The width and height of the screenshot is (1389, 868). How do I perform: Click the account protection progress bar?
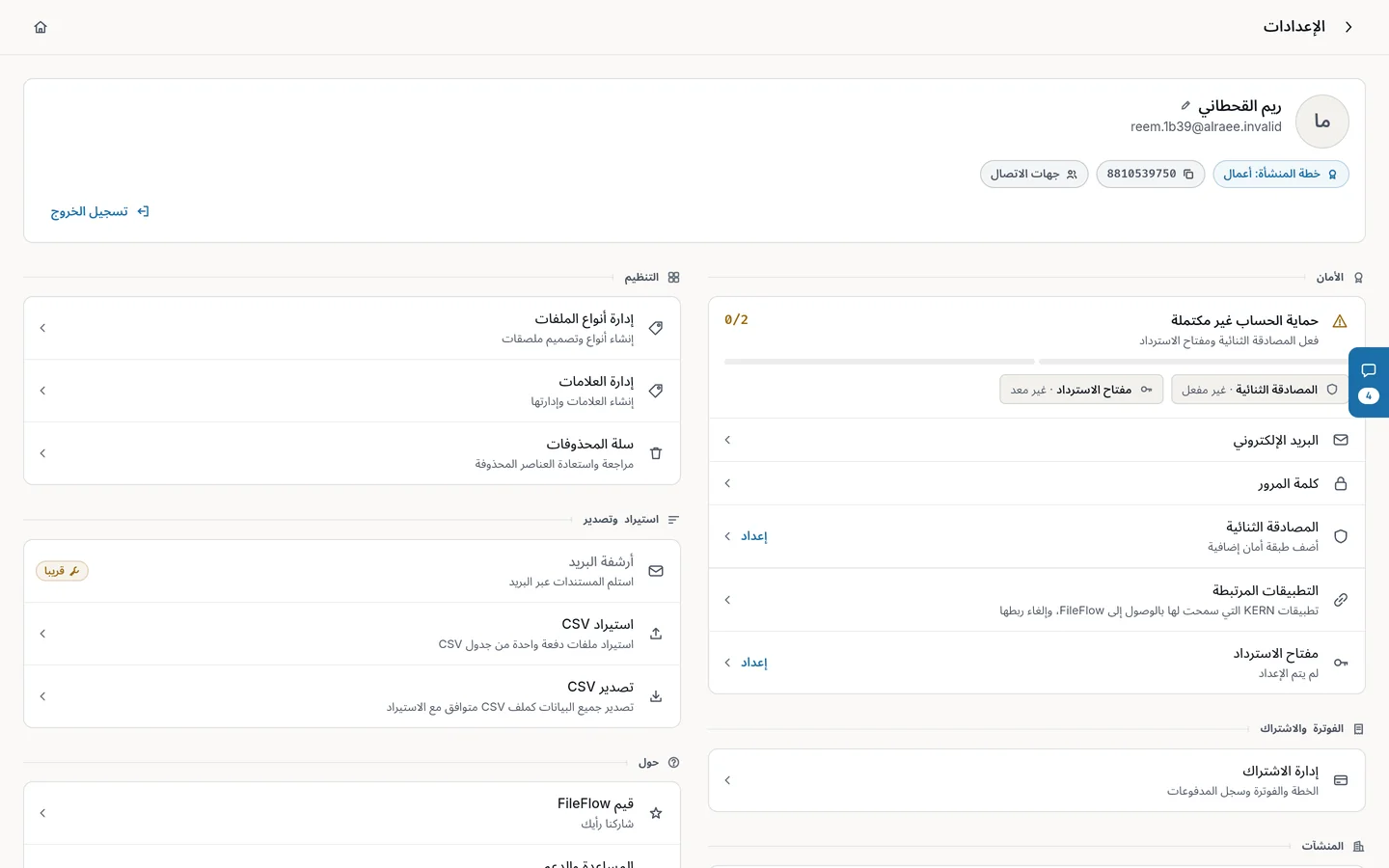(x=1036, y=362)
